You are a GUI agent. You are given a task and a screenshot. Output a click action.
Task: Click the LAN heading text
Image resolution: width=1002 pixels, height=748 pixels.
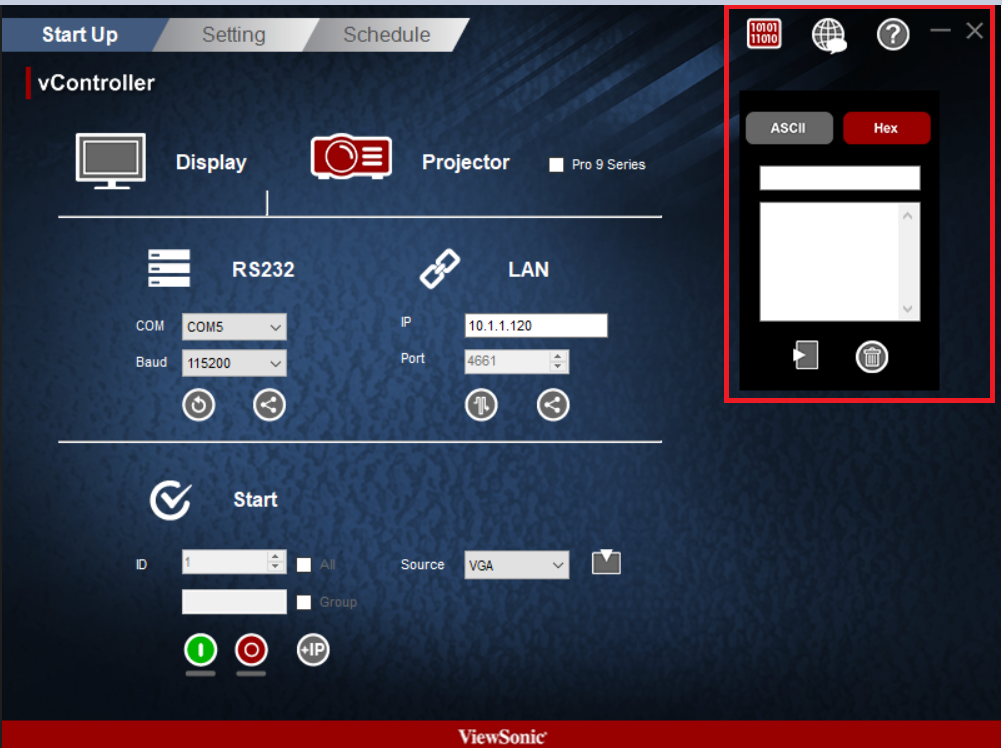528,270
